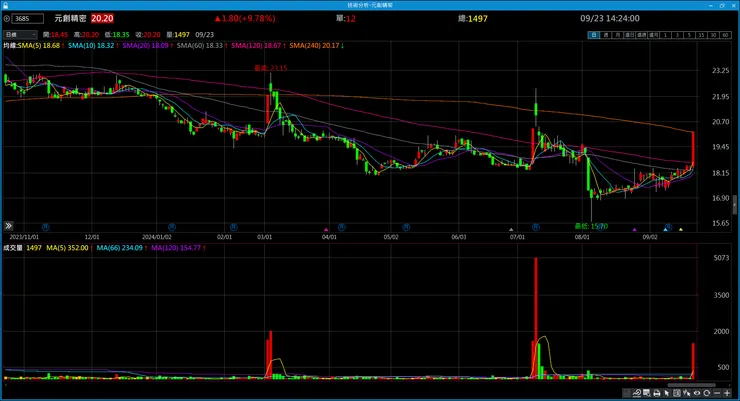740x401 pixels.
Task: Zoom in the chart with the plus icon
Action: (x=727, y=393)
